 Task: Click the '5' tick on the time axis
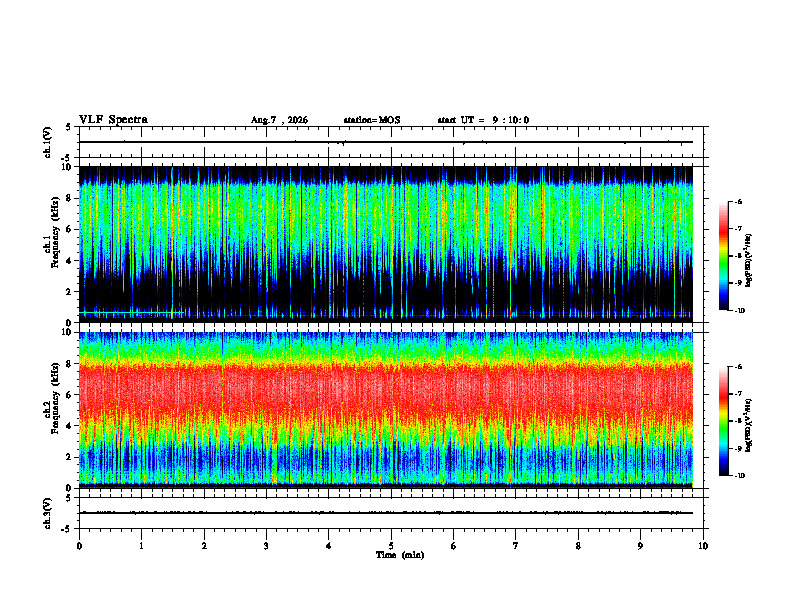tap(391, 546)
